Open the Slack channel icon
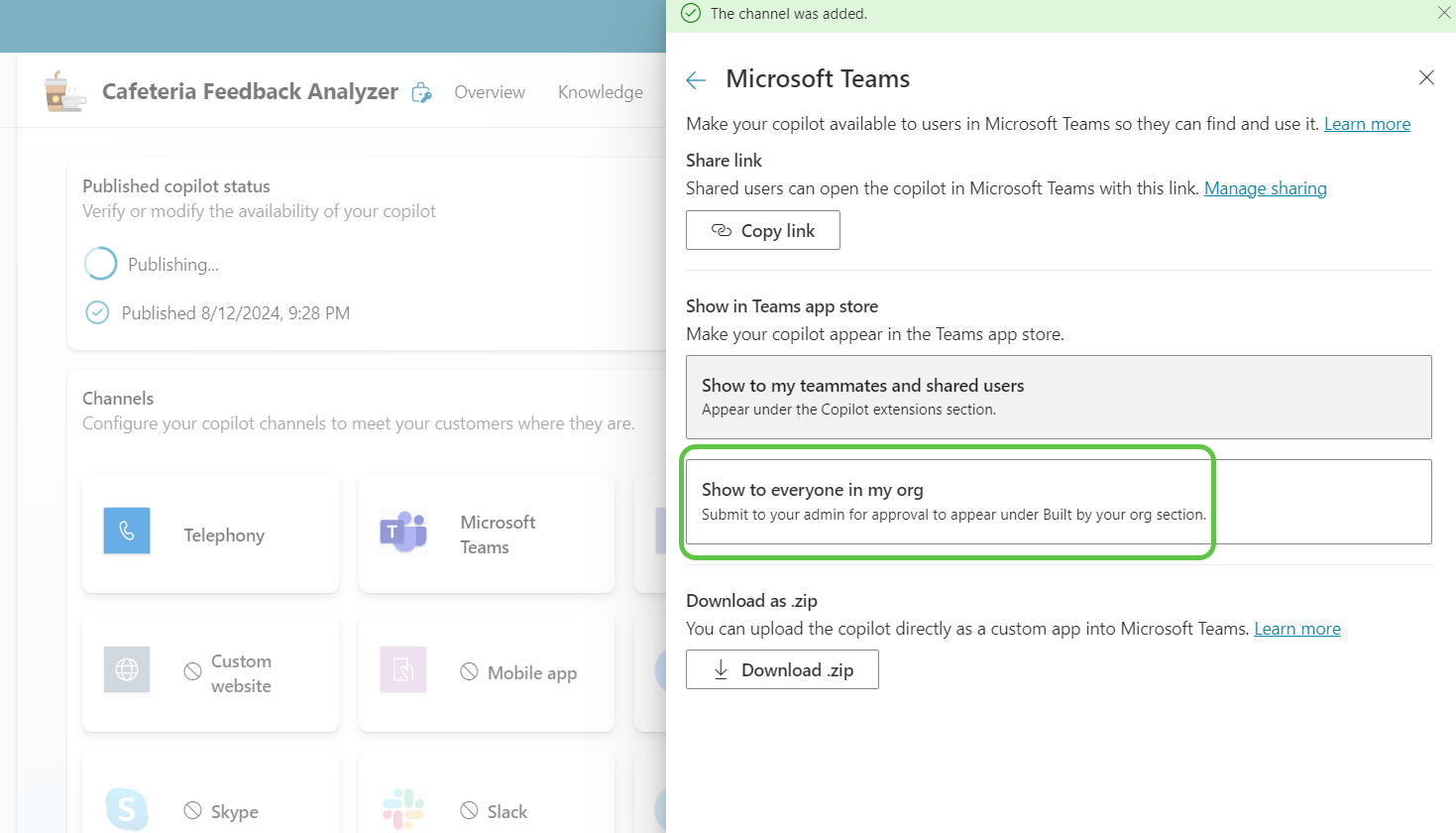This screenshot has width=1456, height=833. [402, 809]
